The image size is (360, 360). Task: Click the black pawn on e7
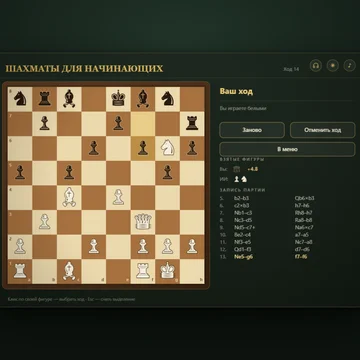click(x=118, y=124)
